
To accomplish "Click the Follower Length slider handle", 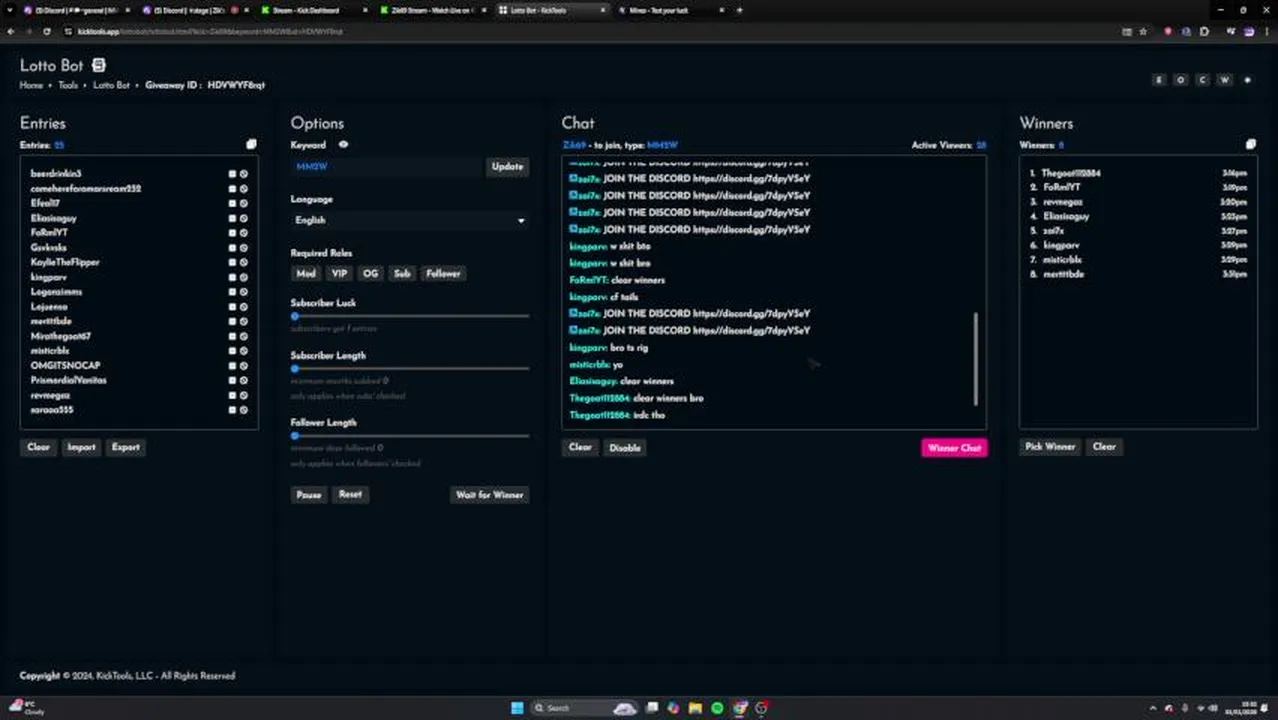I will click(295, 436).
